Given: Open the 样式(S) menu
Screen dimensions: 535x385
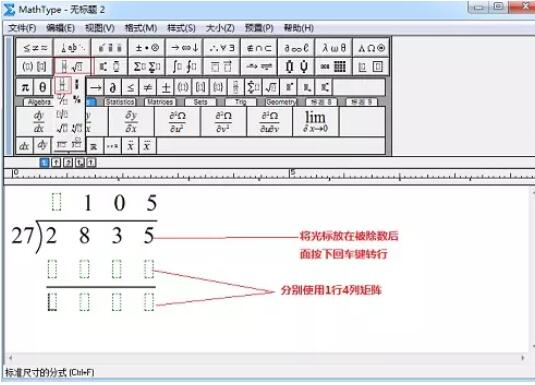Looking at the screenshot, I should (x=181, y=28).
